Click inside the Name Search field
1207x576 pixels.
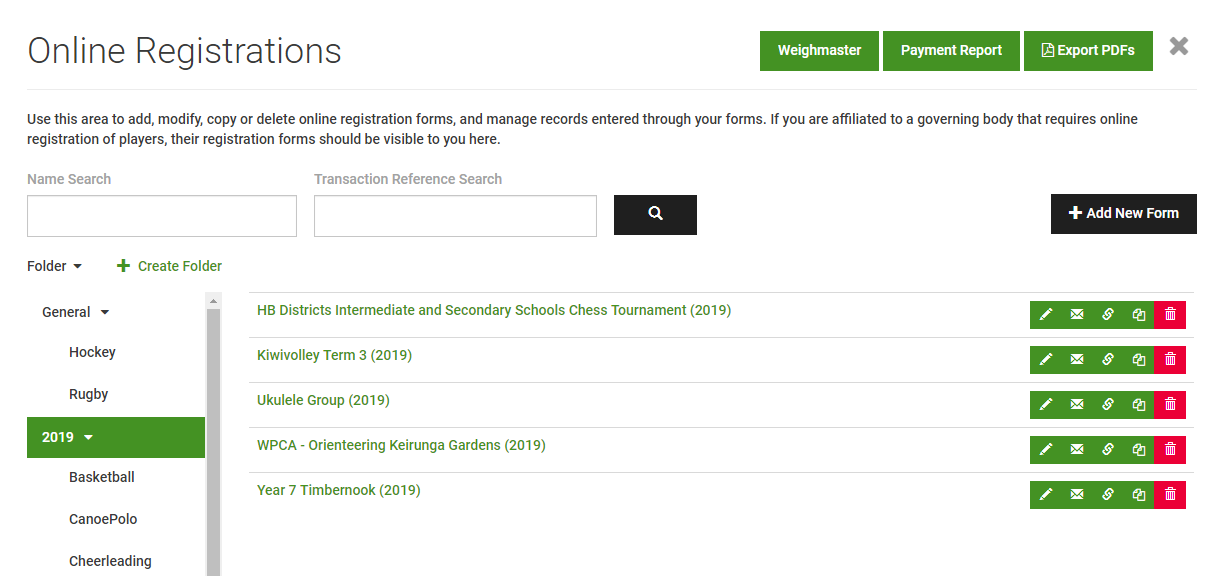tap(161, 215)
